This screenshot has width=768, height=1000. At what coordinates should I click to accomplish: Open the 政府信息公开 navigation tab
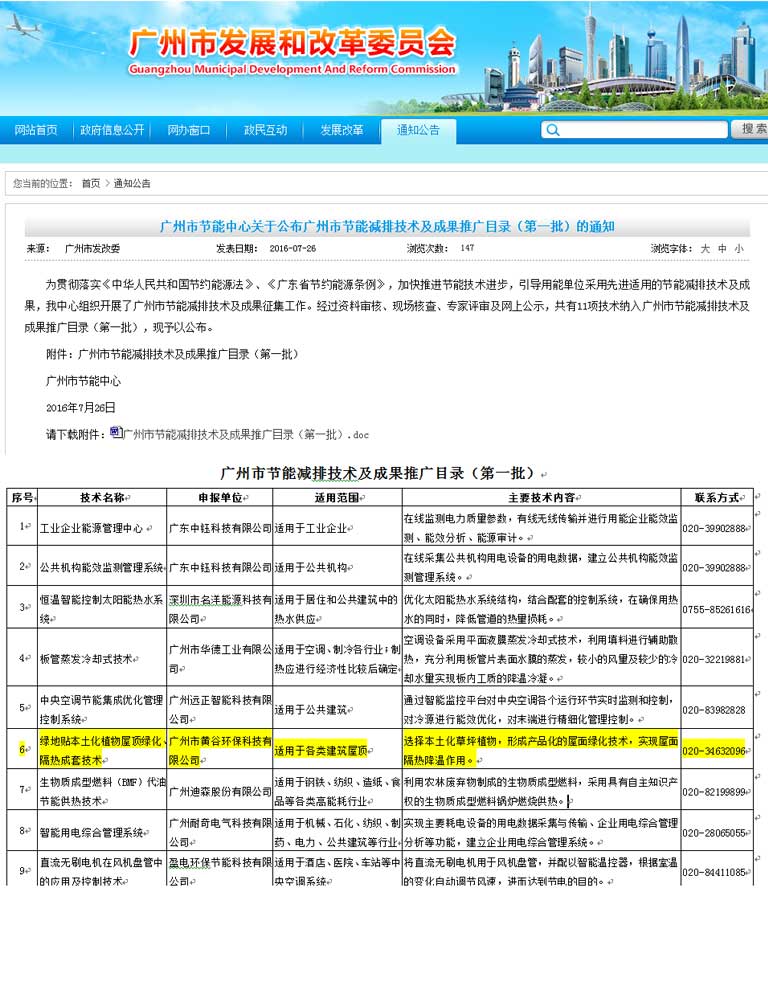pos(112,130)
